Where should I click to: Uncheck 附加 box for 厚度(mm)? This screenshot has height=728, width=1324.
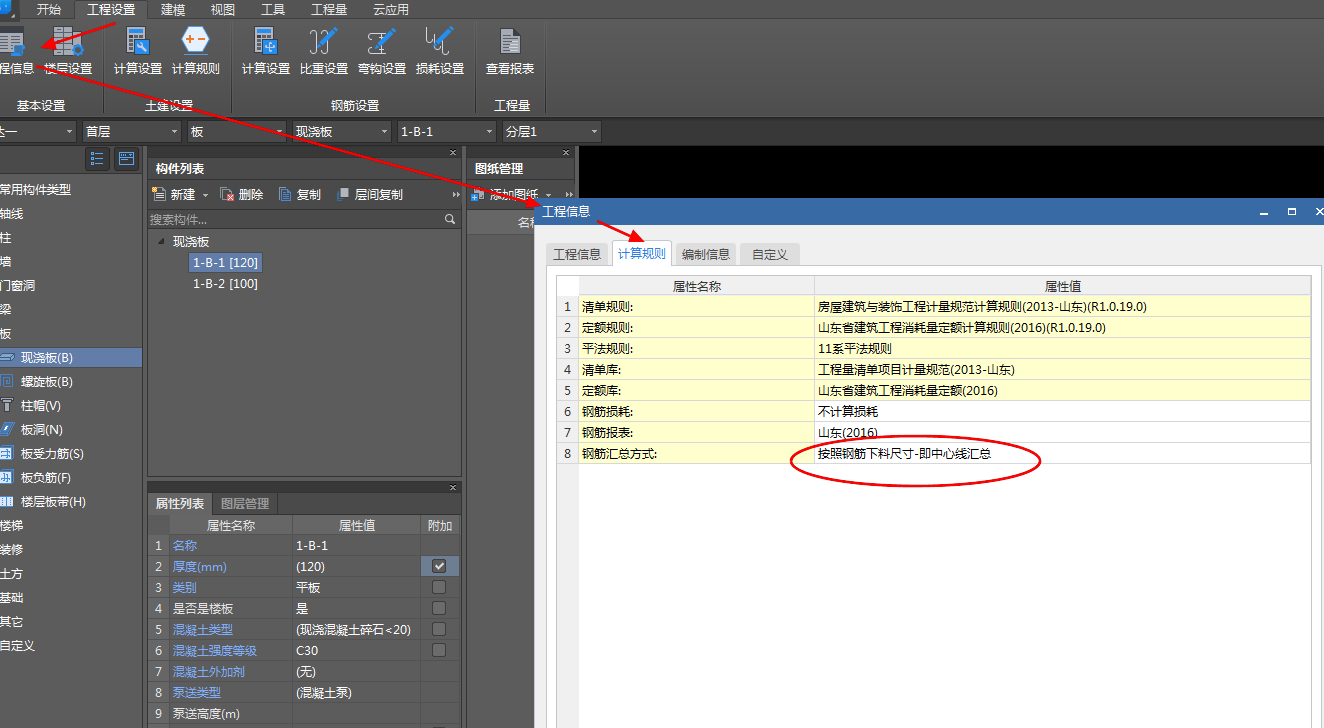pos(439,566)
